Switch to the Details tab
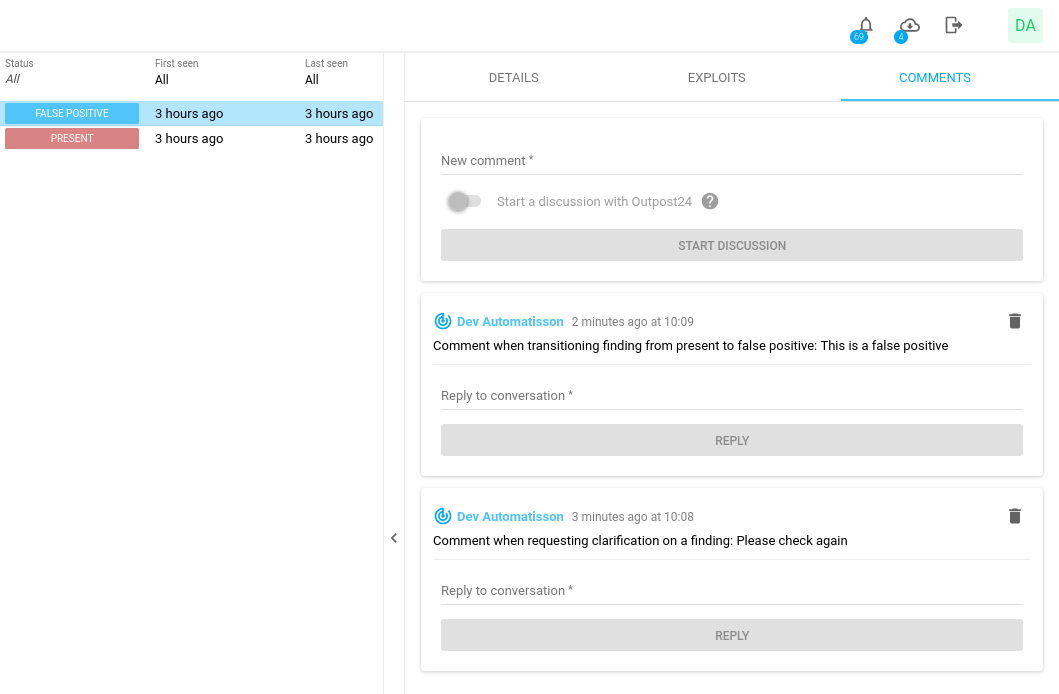 pos(513,77)
